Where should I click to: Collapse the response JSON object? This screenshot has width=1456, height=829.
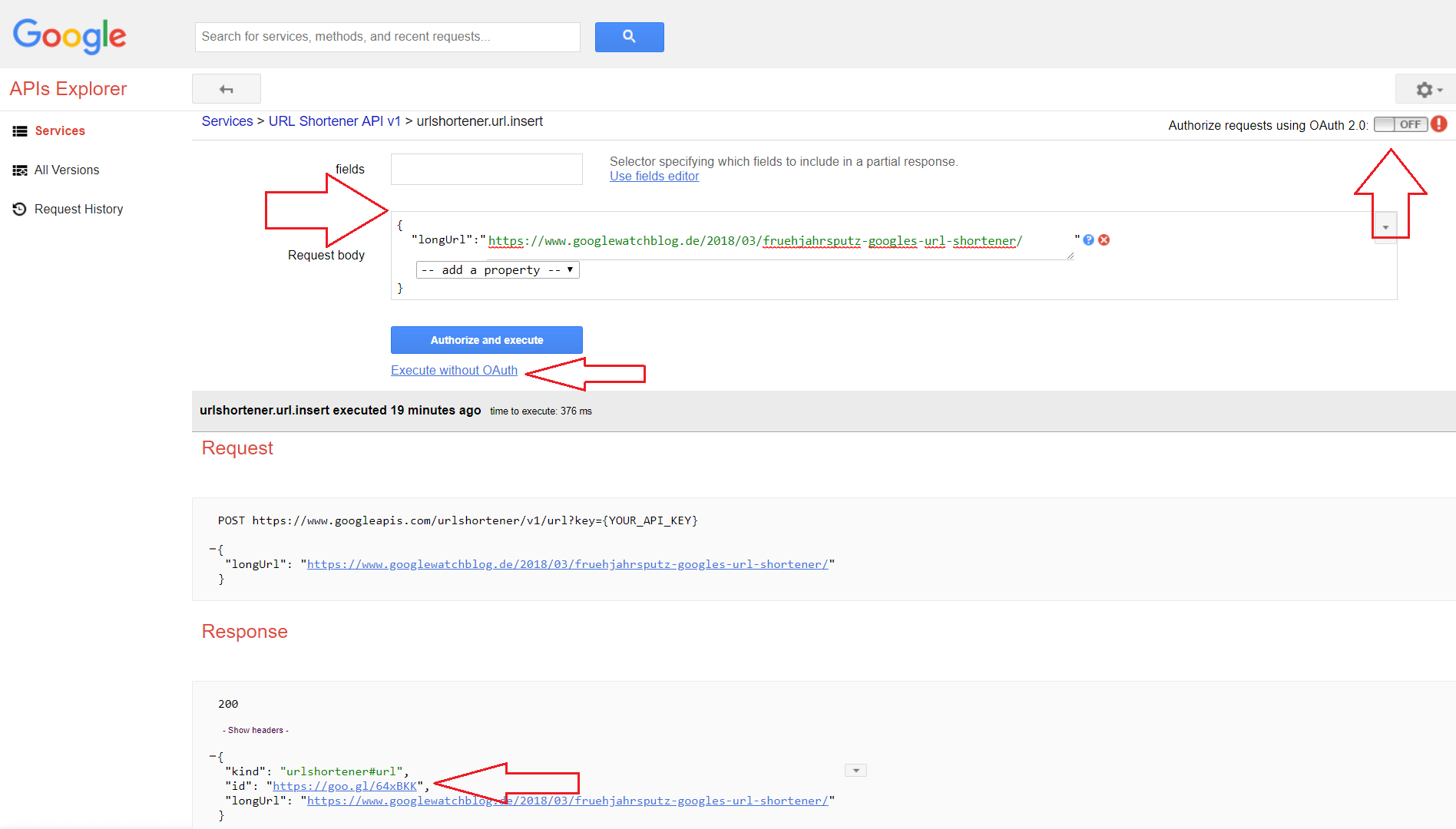pos(213,757)
